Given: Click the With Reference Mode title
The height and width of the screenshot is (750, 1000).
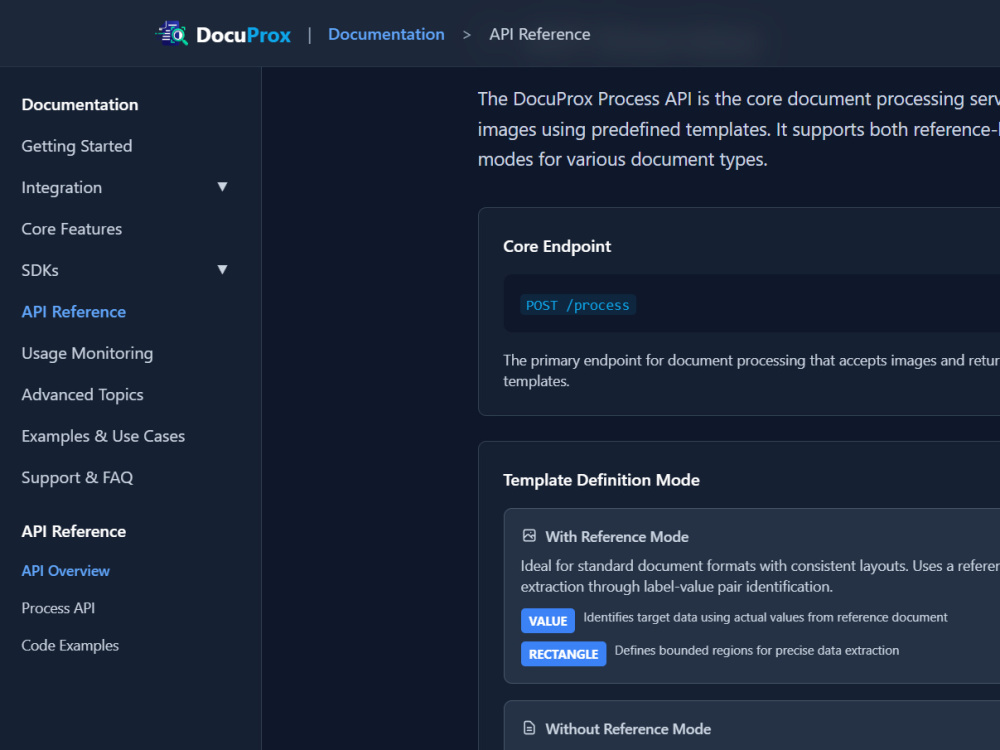Looking at the screenshot, I should coord(616,537).
